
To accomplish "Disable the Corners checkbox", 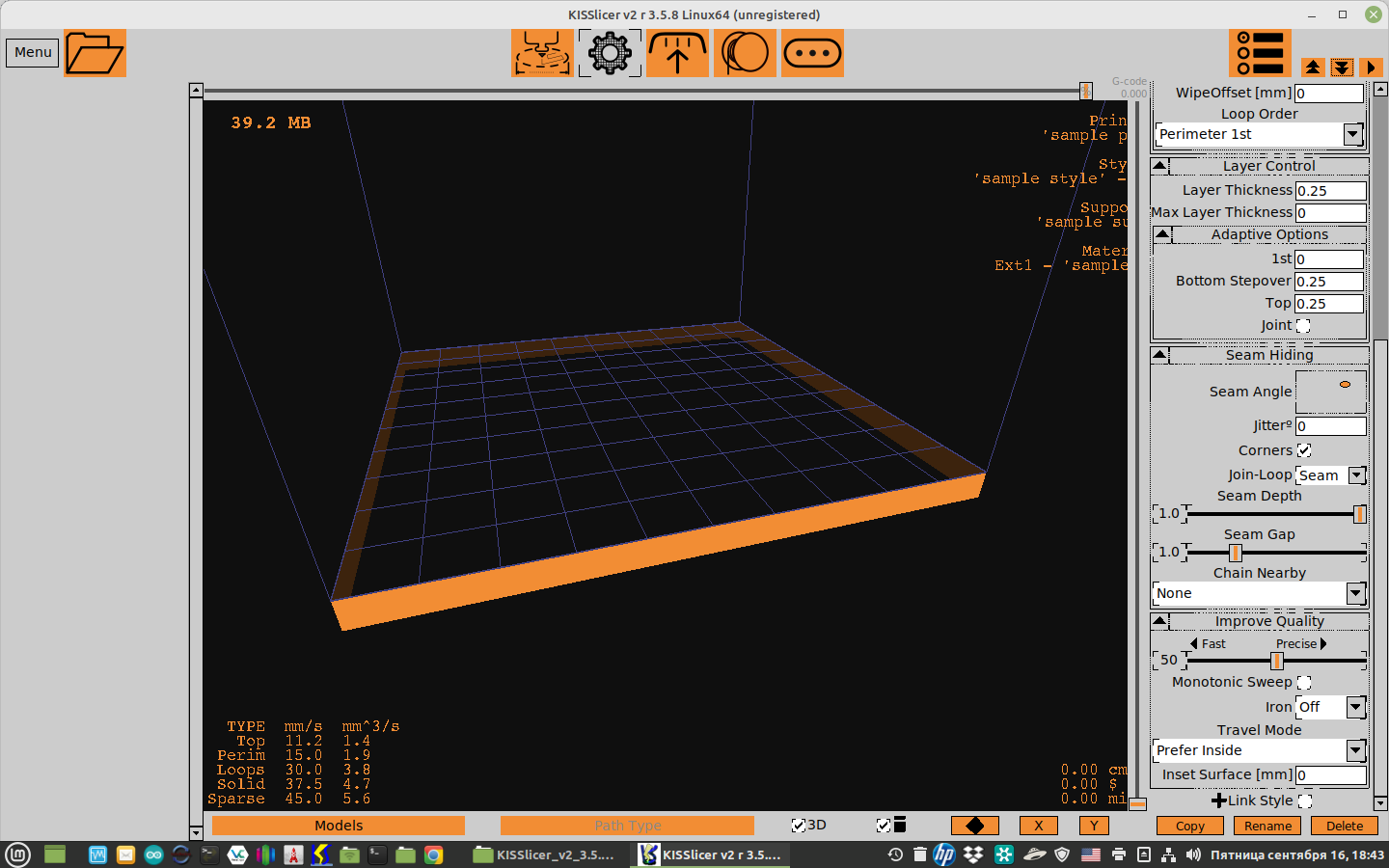I will tap(1304, 450).
